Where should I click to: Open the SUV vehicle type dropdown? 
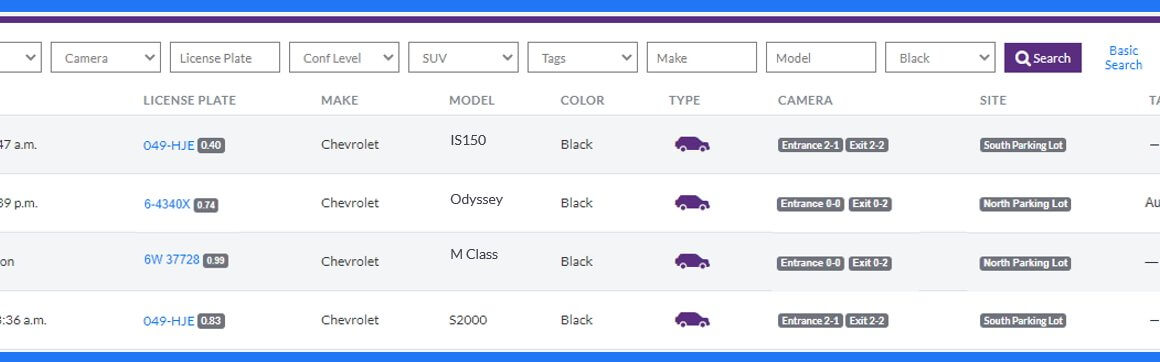pyautogui.click(x=463, y=58)
